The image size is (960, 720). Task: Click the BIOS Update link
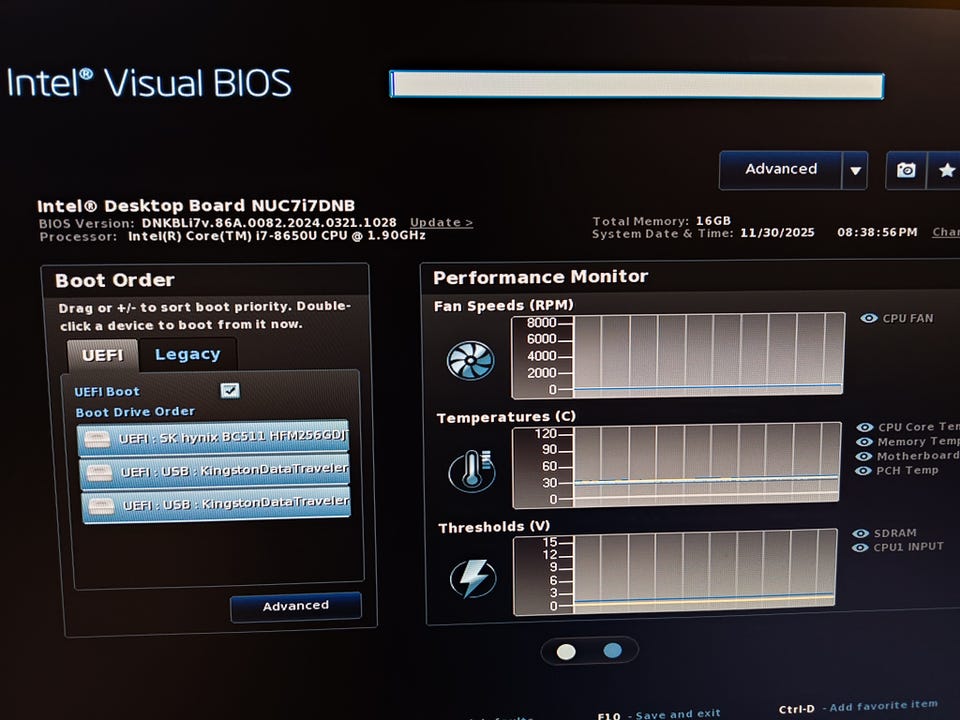(x=441, y=222)
